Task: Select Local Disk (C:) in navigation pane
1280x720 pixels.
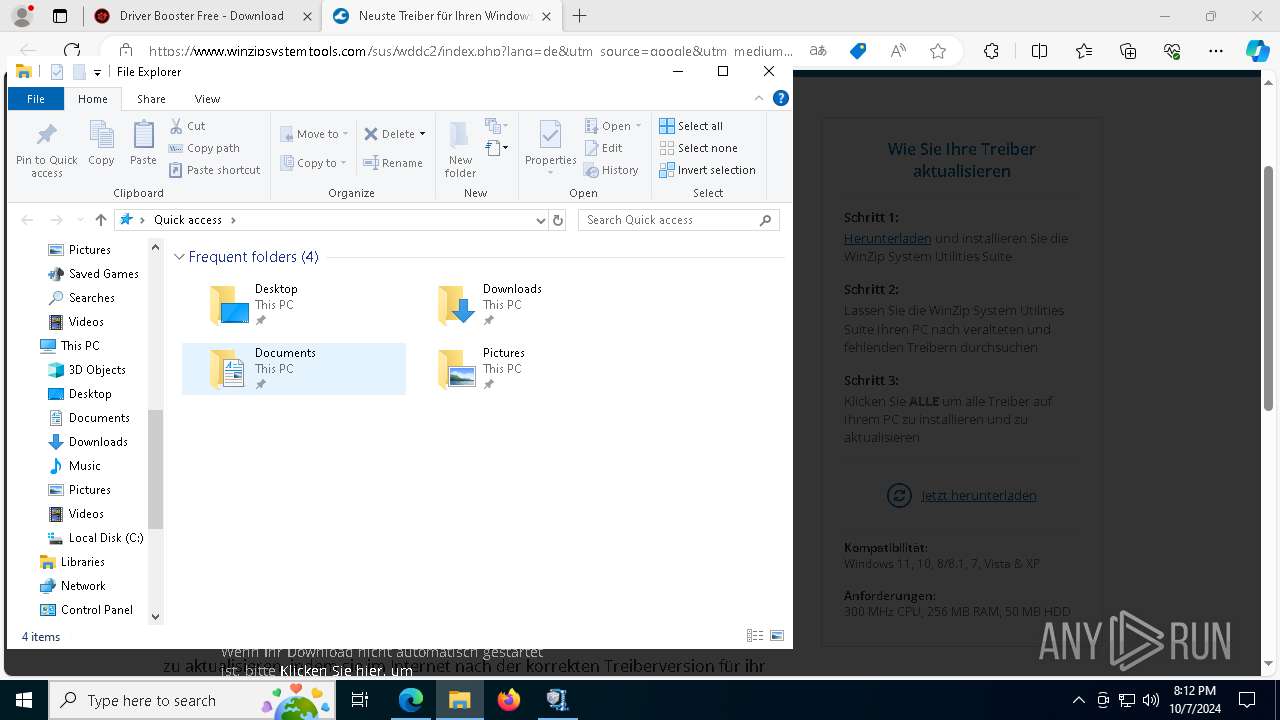Action: point(96,538)
